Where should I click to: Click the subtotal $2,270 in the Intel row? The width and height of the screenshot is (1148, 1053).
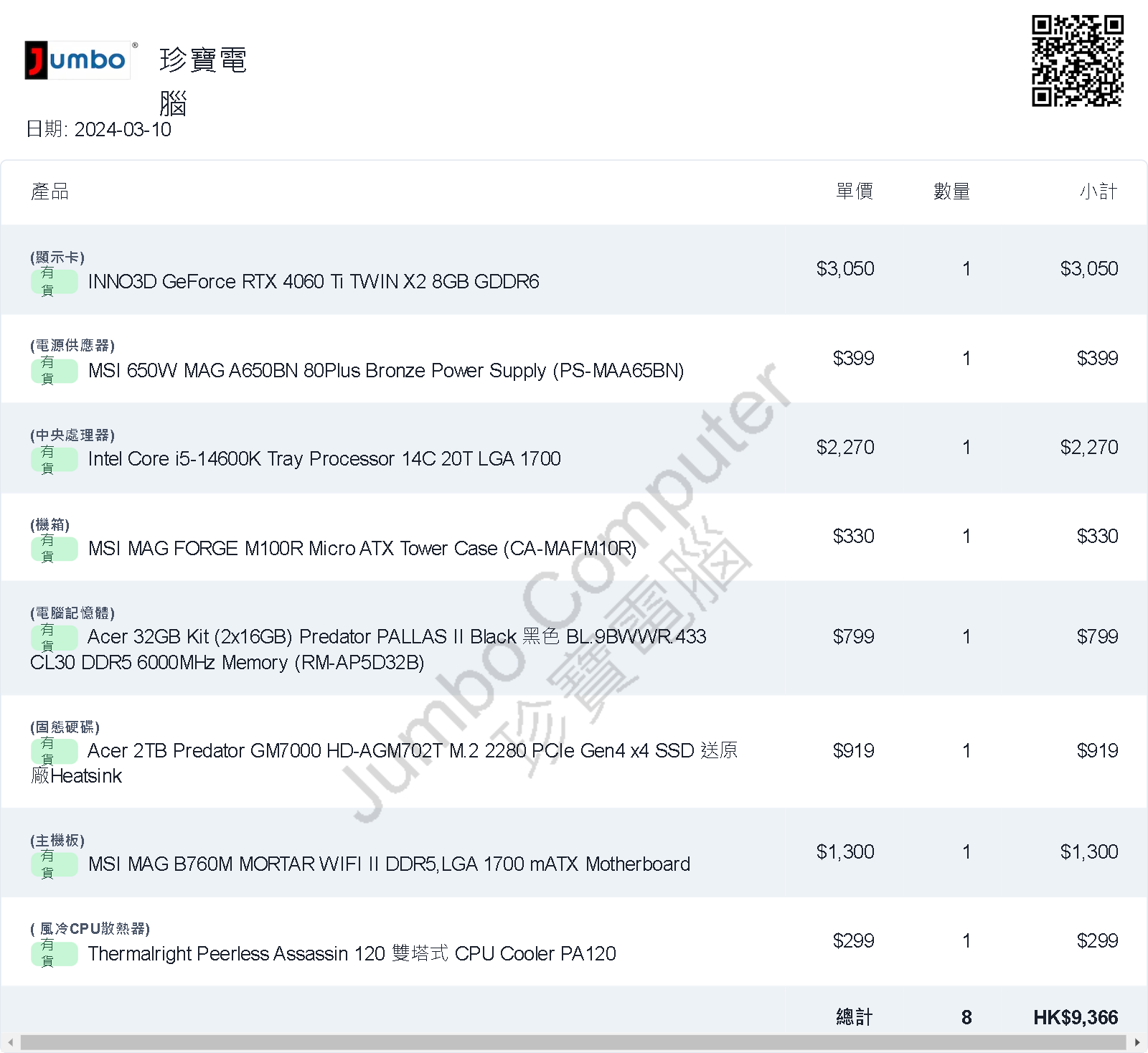point(1089,447)
